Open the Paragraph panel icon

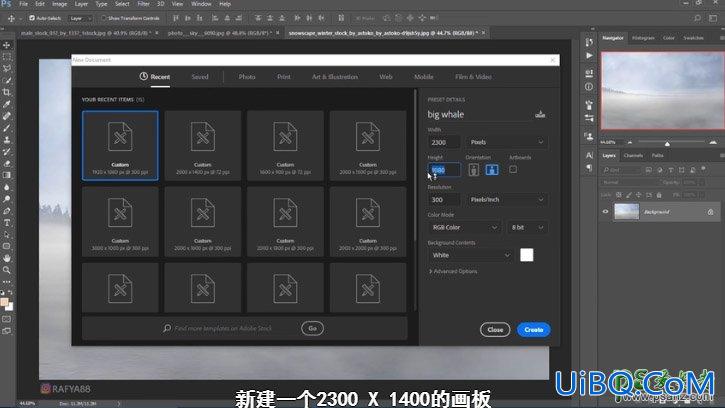(589, 167)
